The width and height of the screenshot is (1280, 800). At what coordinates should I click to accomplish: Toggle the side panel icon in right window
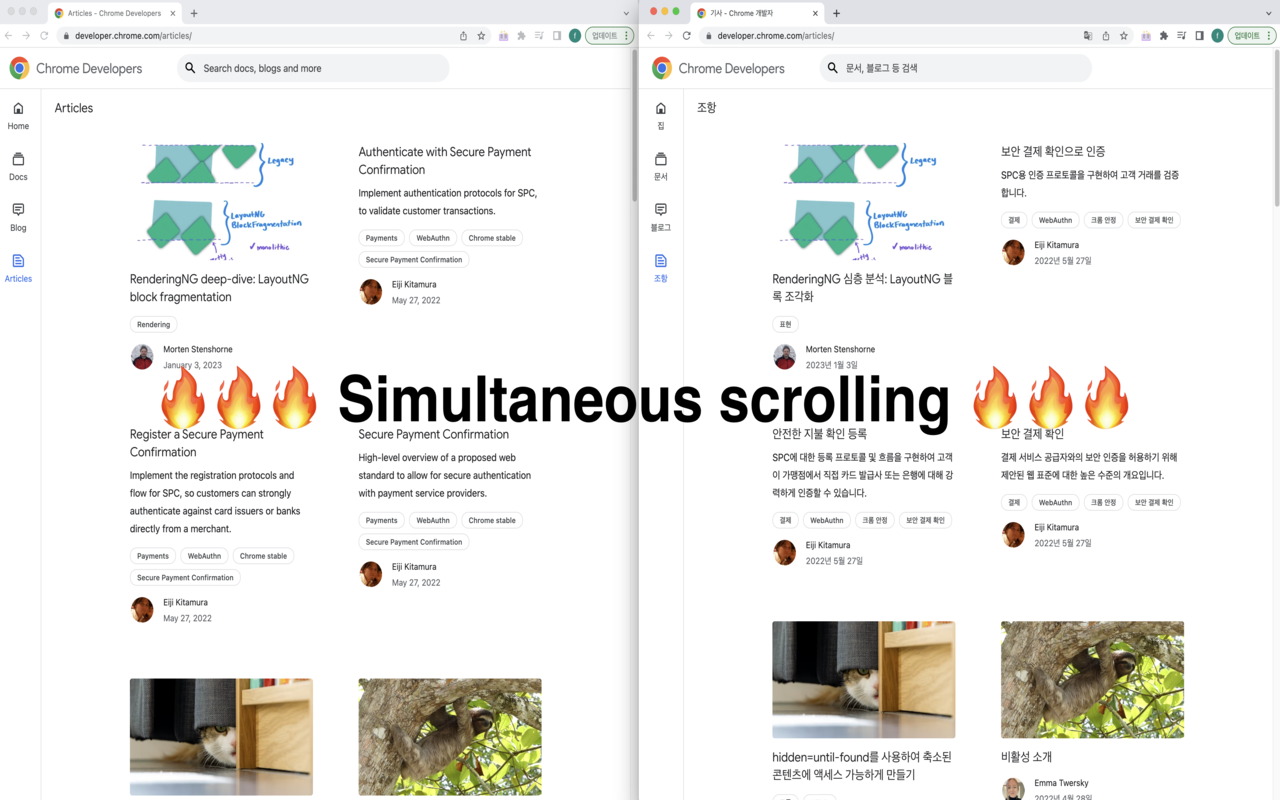[x=1199, y=35]
